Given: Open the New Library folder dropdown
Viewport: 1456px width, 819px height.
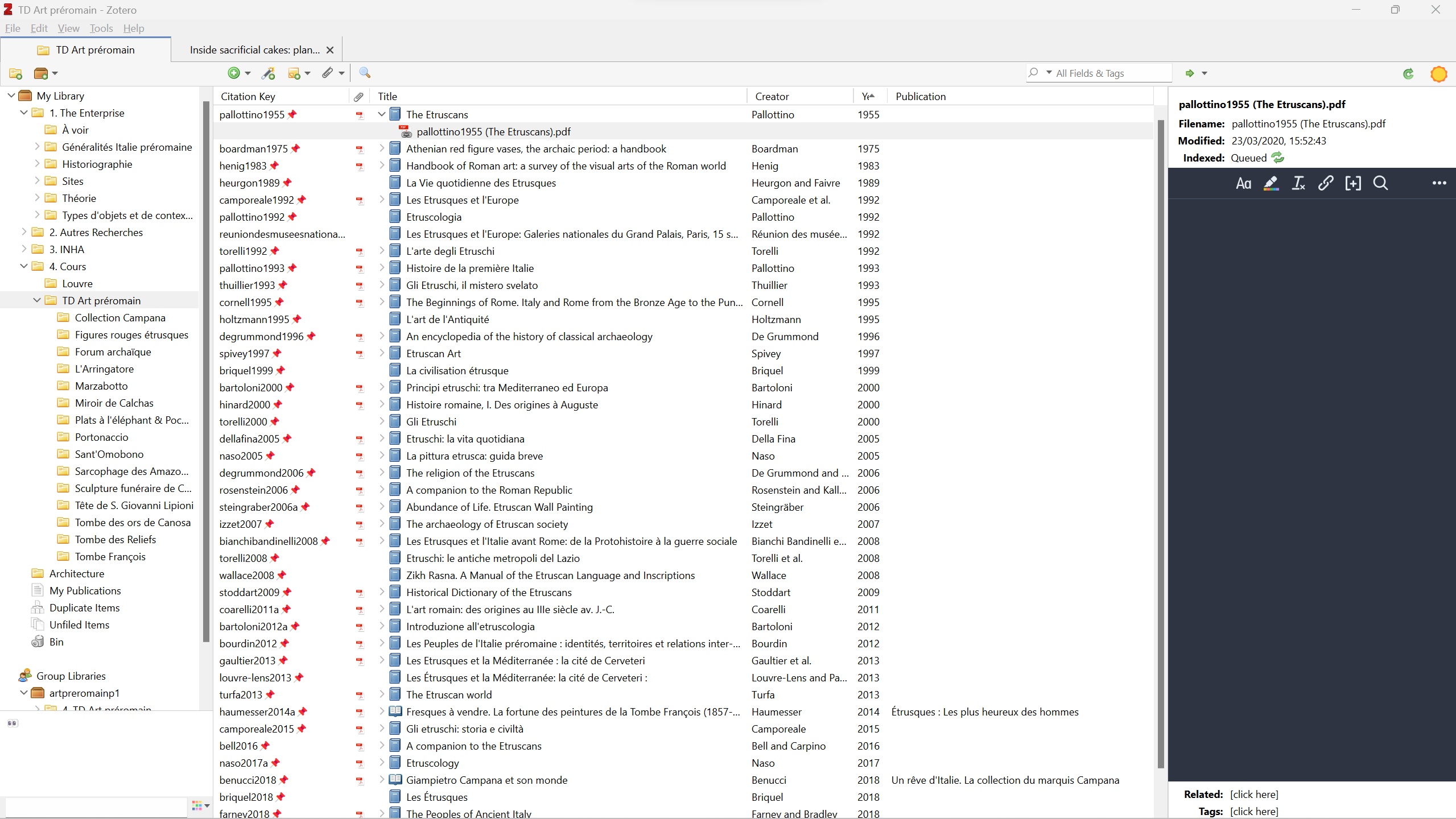Looking at the screenshot, I should pyautogui.click(x=46, y=73).
